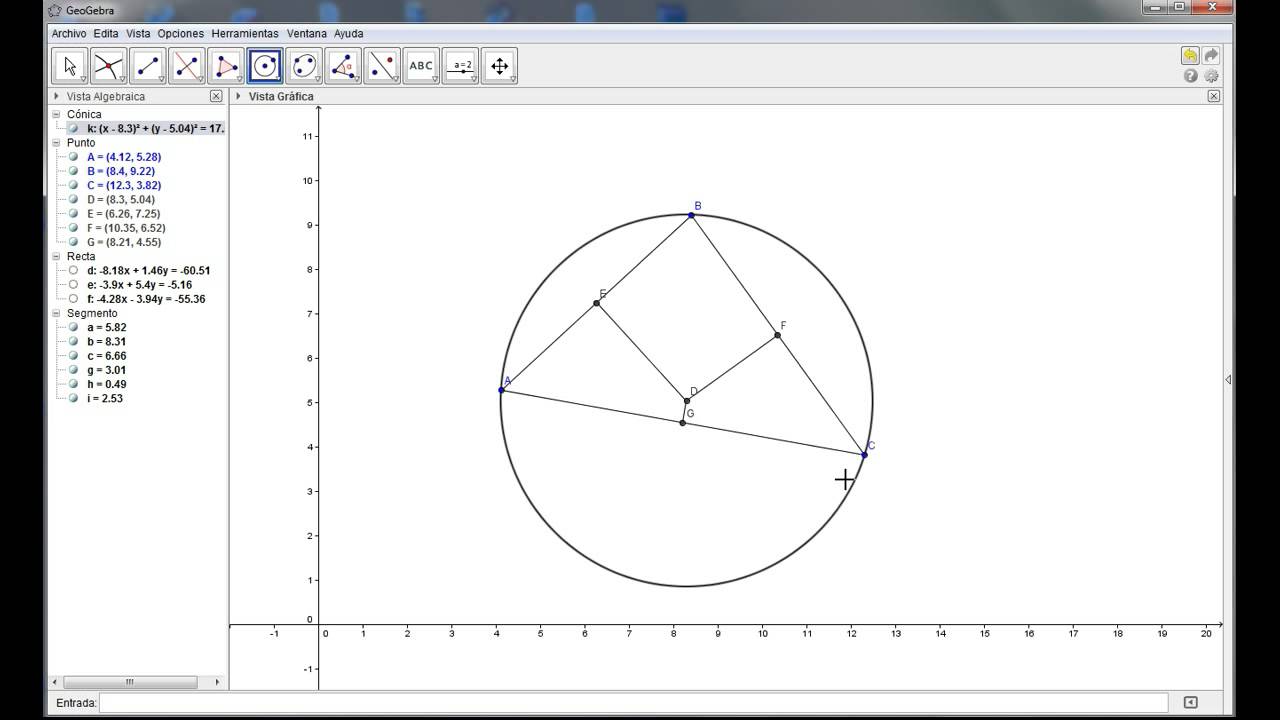Toggle visibility of point D

(x=73, y=199)
